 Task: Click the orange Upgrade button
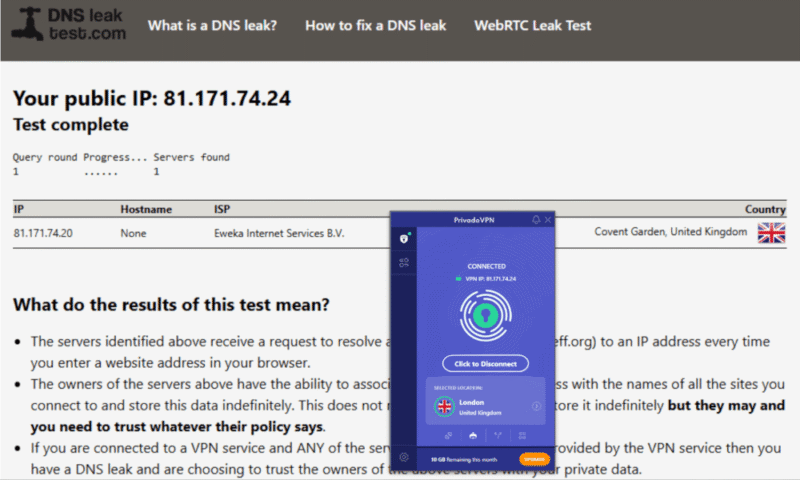(534, 460)
